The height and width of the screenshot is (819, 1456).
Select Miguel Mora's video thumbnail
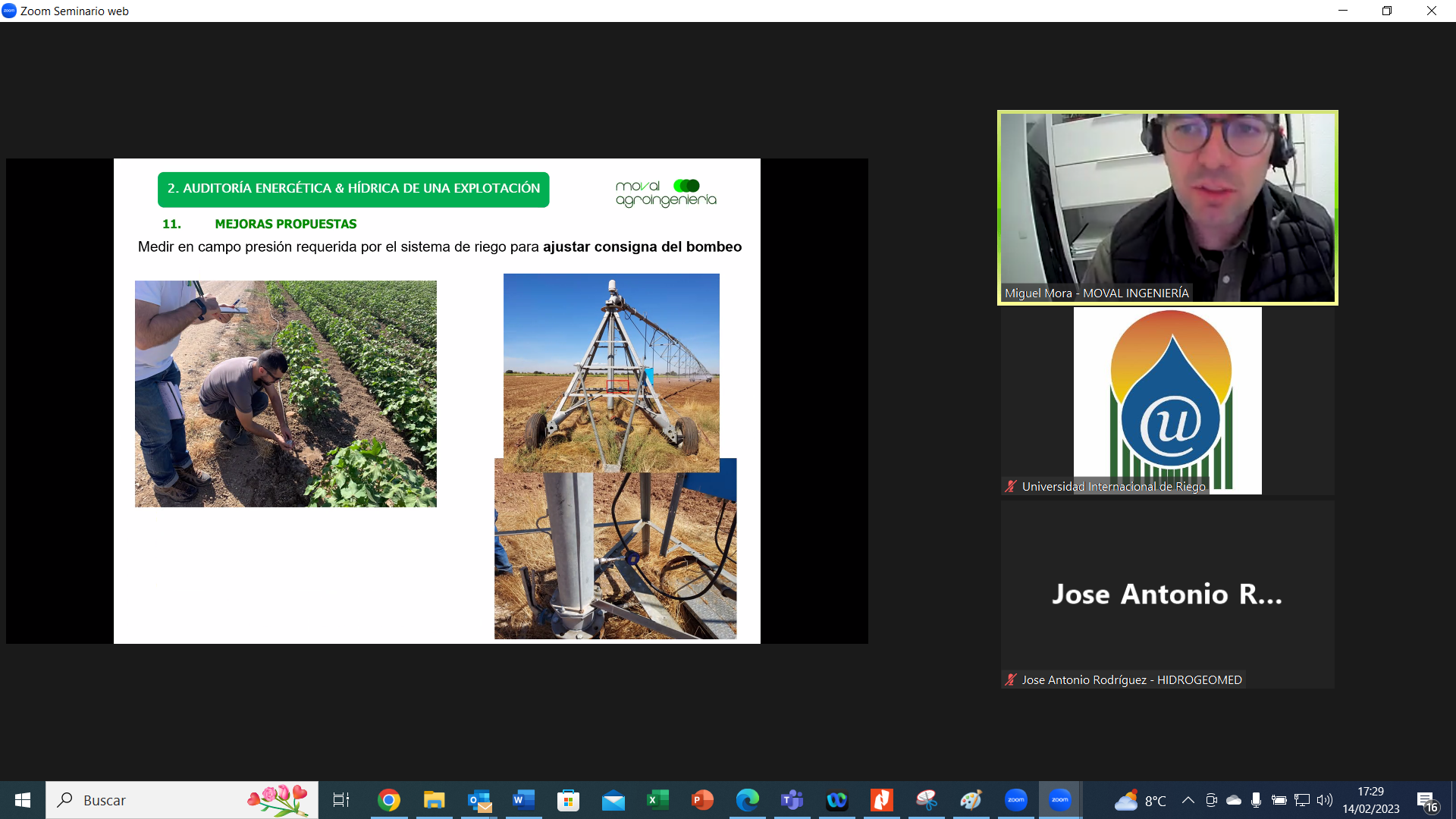coord(1167,208)
